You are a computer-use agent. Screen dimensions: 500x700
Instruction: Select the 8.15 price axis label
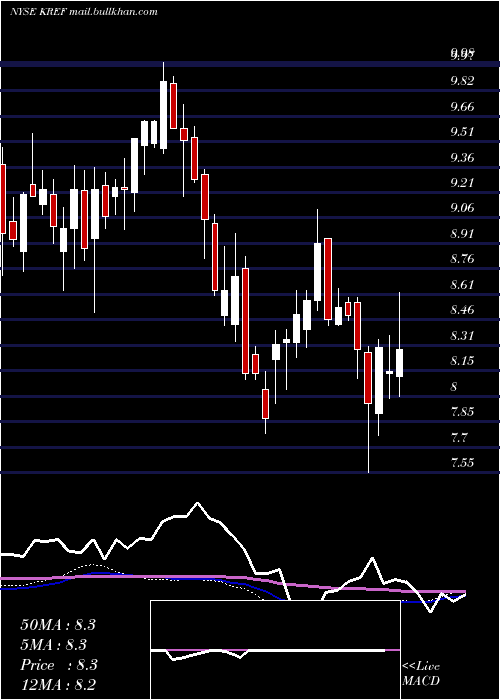pos(462,361)
